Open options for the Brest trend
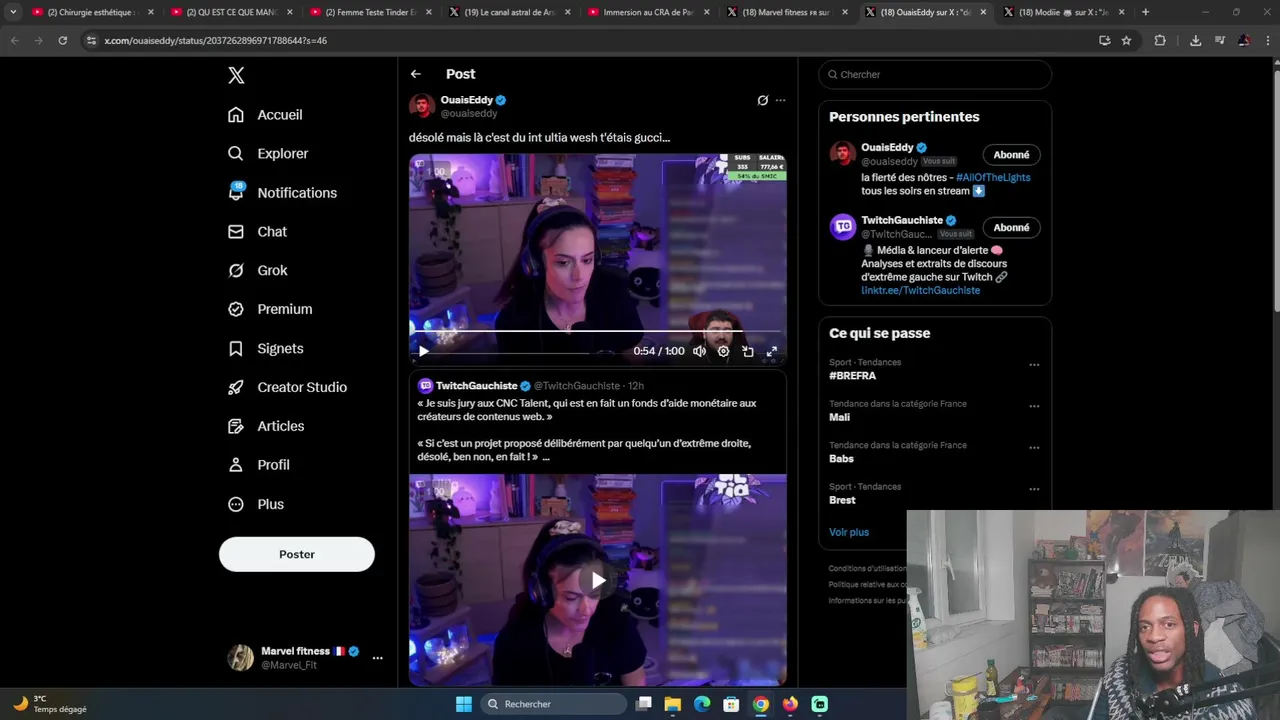This screenshot has width=1280, height=720. click(x=1034, y=489)
